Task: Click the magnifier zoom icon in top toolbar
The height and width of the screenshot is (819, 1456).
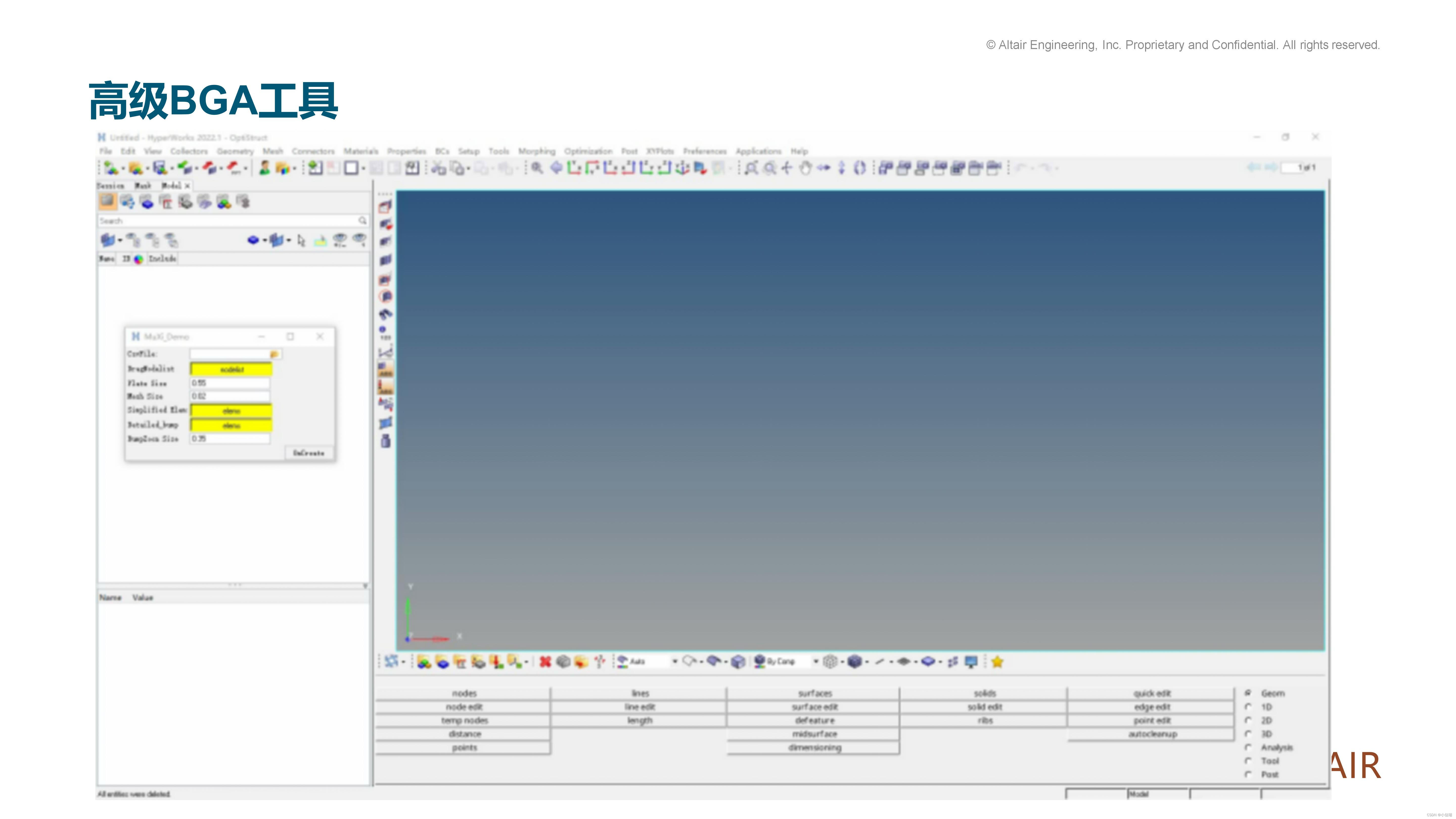Action: pyautogui.click(x=537, y=168)
